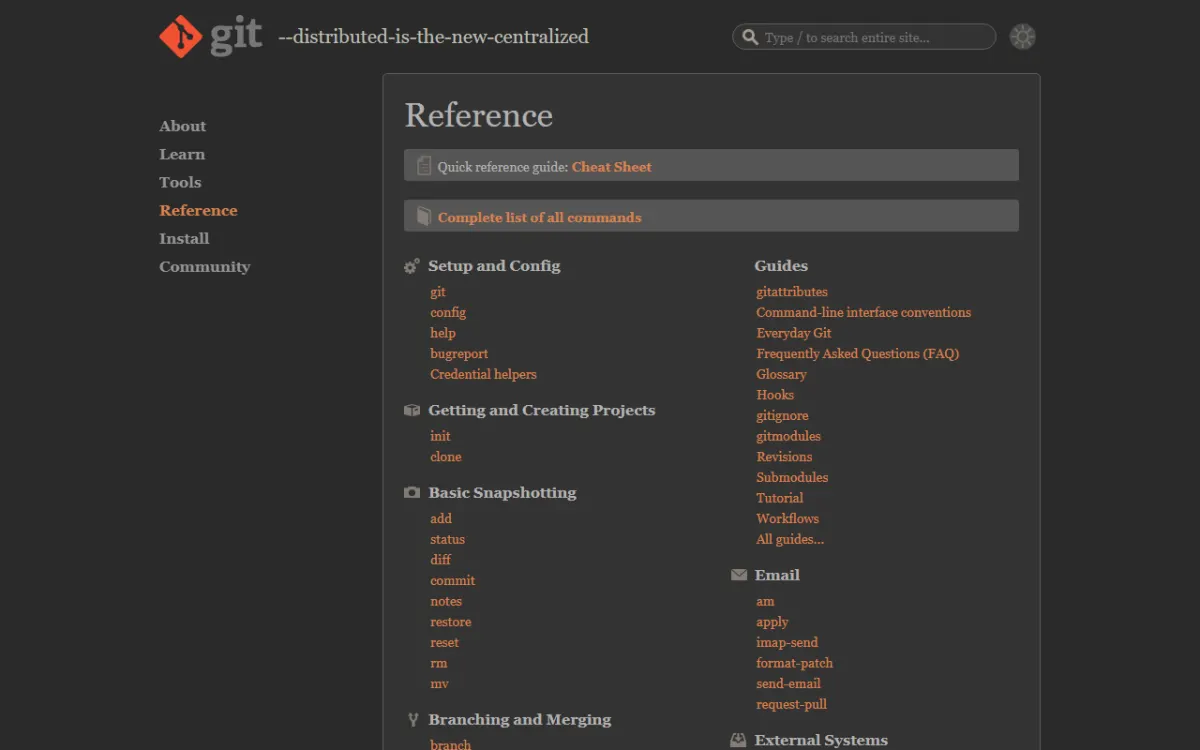Open the Hooks guide link

pyautogui.click(x=775, y=394)
